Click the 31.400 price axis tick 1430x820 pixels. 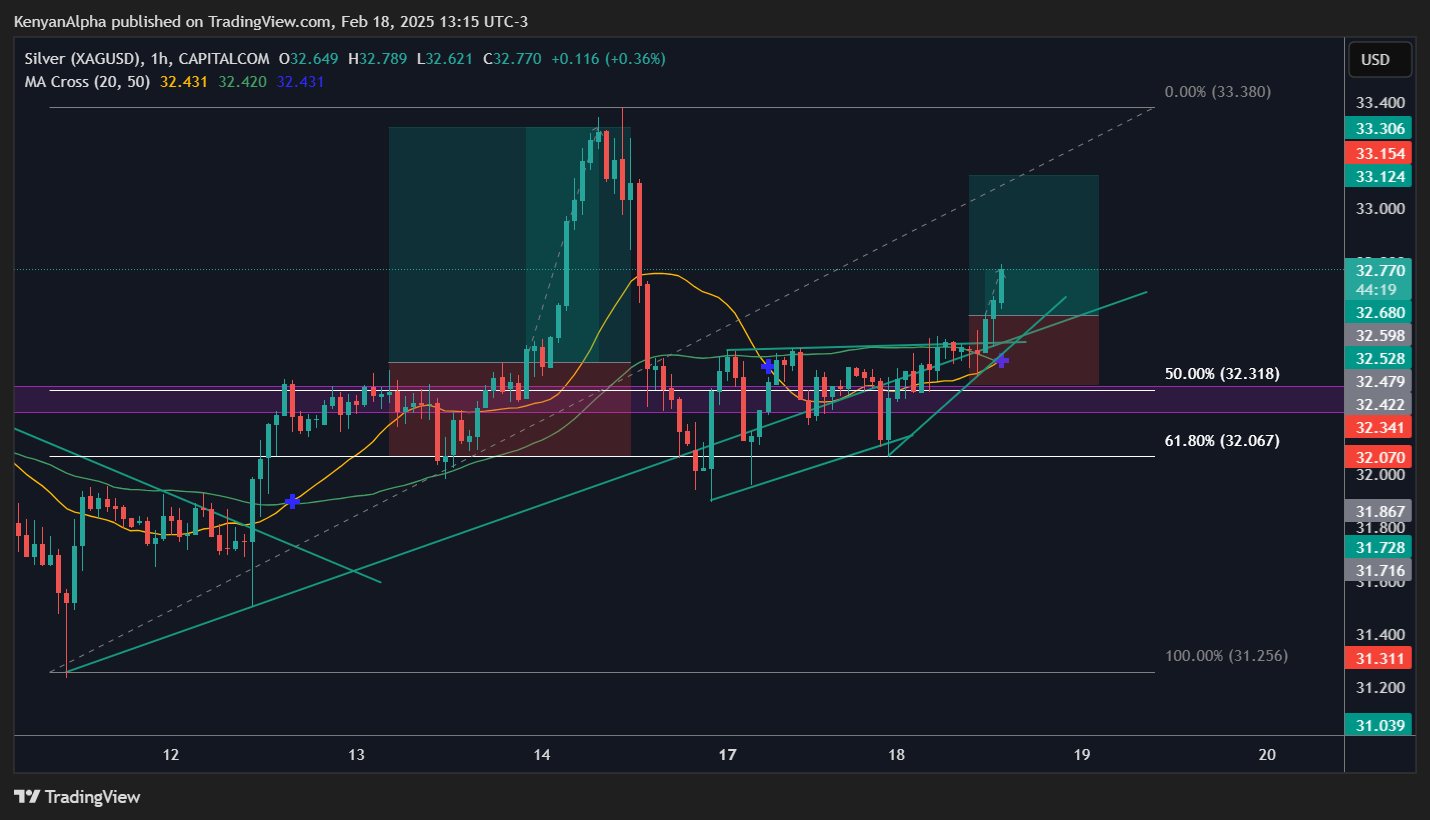coord(1380,634)
